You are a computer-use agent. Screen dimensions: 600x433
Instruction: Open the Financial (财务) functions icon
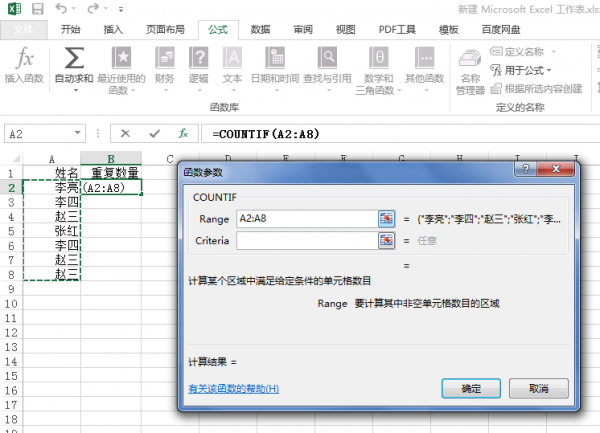tap(165, 58)
